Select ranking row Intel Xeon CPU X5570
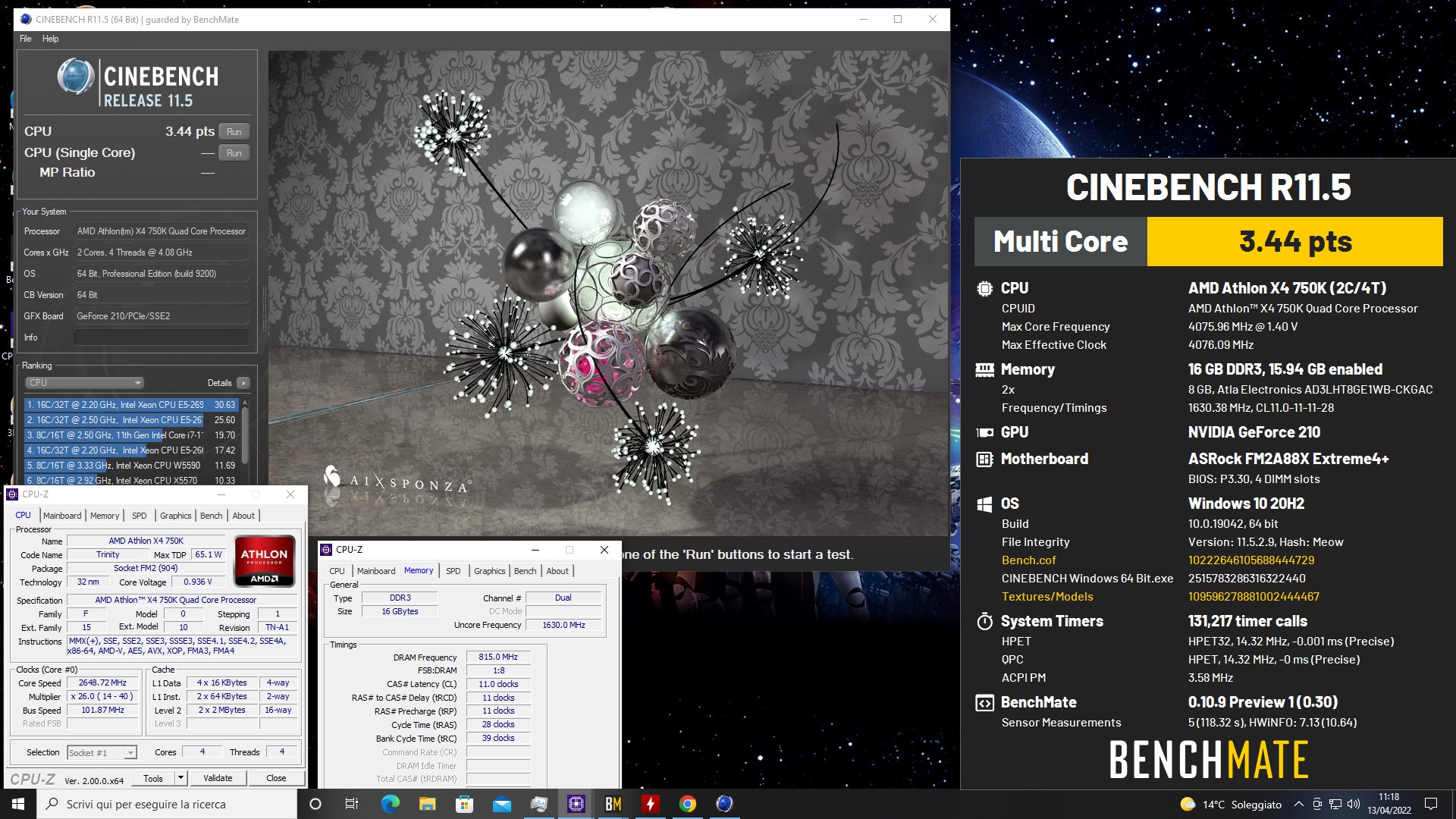 [131, 480]
